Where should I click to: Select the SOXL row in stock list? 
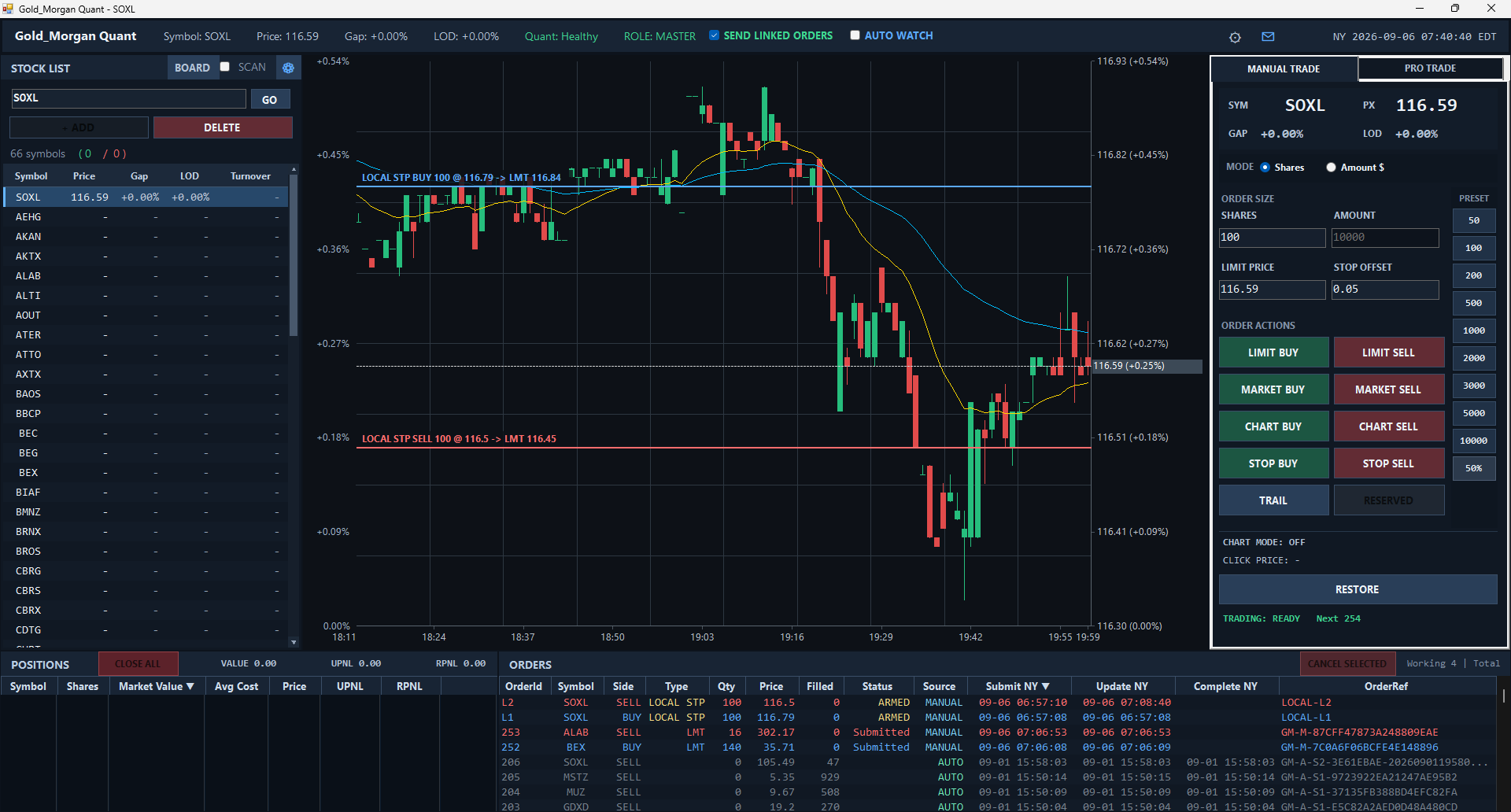(146, 197)
